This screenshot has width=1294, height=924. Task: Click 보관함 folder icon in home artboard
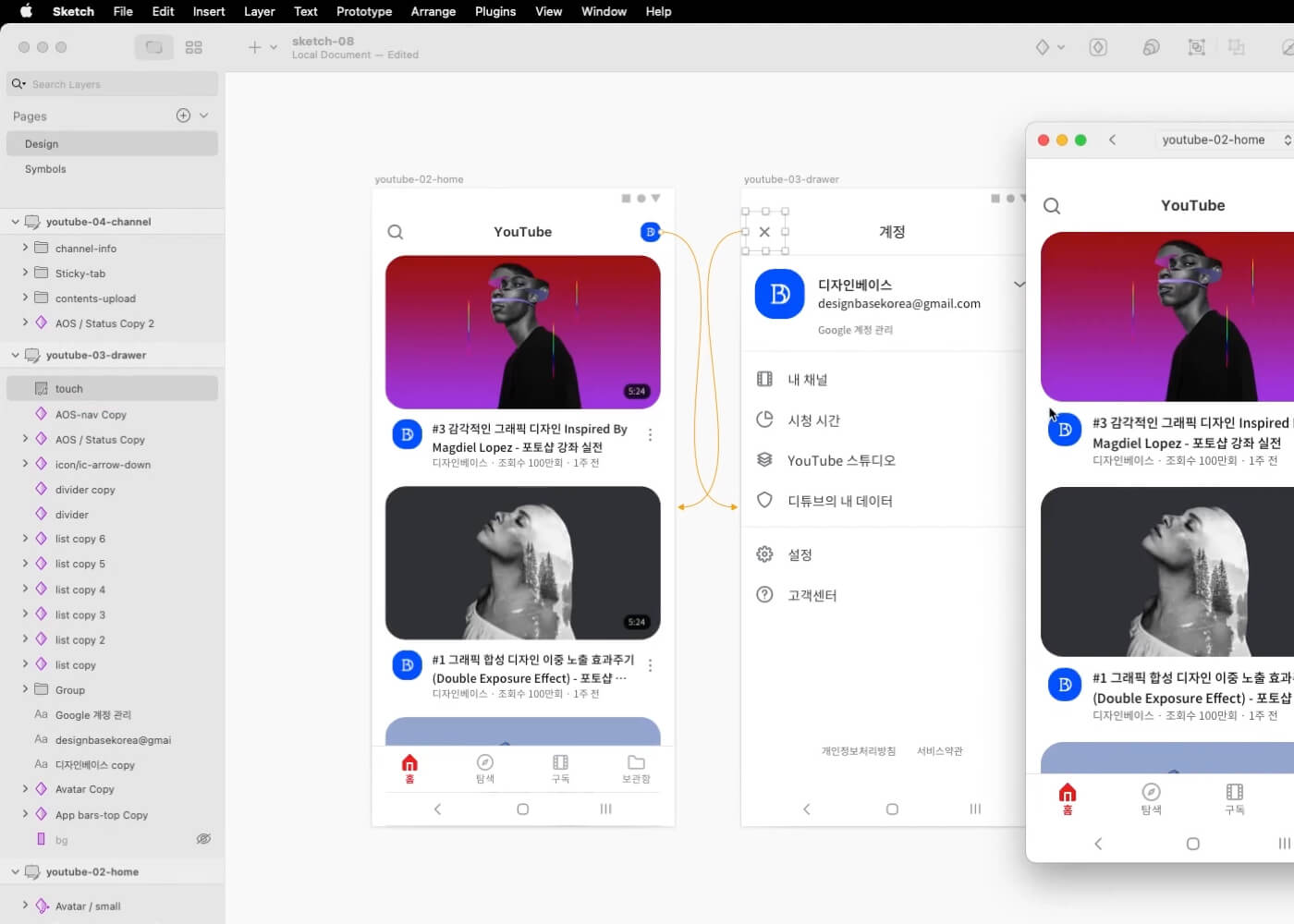(636, 762)
